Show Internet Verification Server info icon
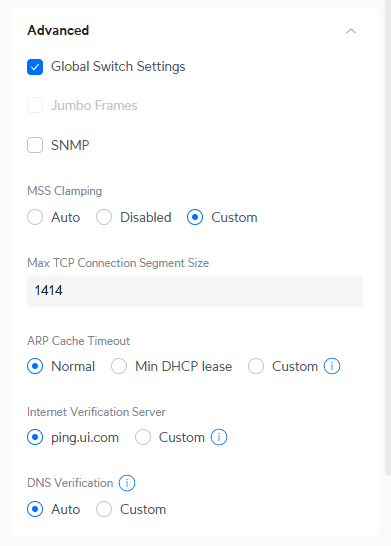The image size is (391, 546). click(x=219, y=437)
